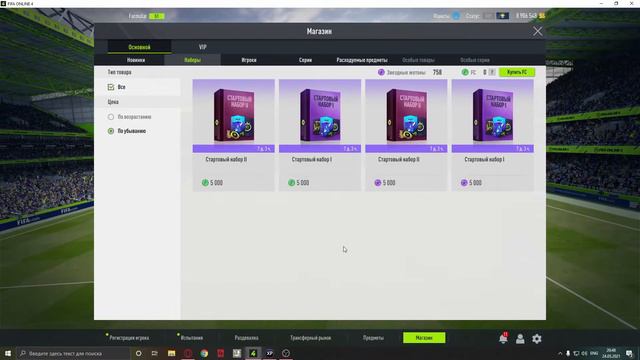640x360 pixels.
Task: Select По убыванию price sorting
Action: tap(111, 131)
